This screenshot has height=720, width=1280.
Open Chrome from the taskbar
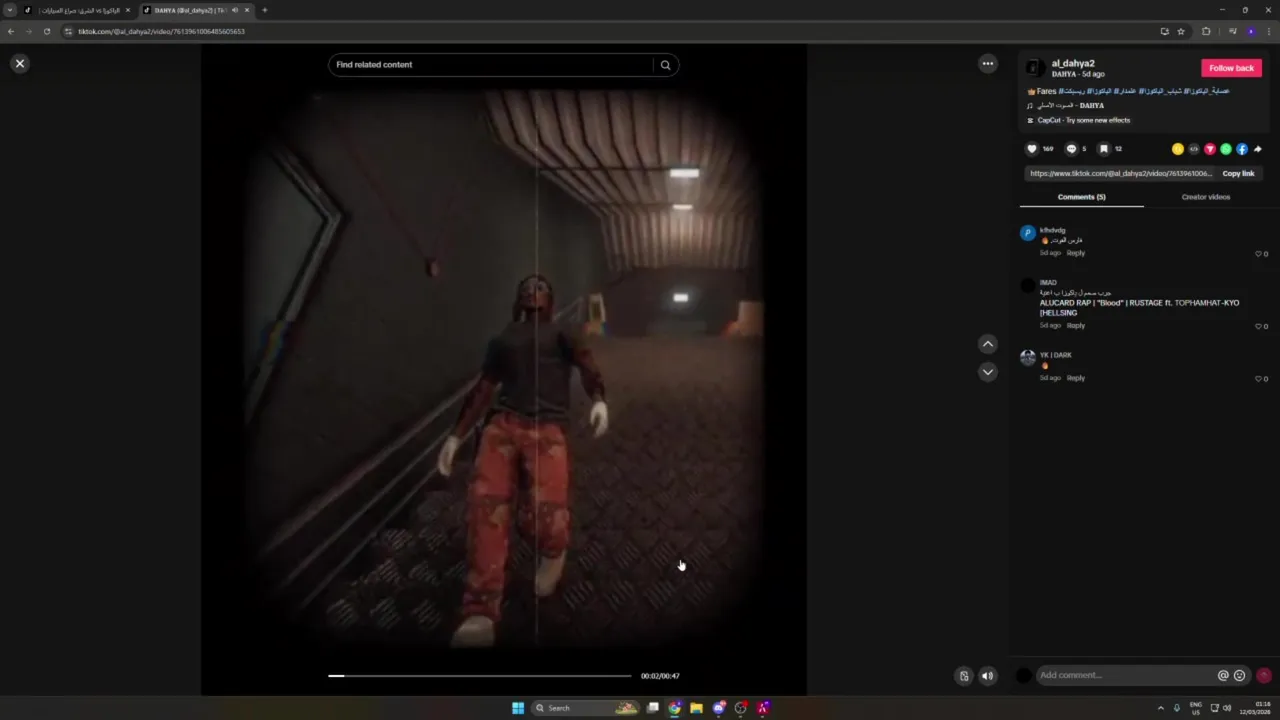pos(675,708)
